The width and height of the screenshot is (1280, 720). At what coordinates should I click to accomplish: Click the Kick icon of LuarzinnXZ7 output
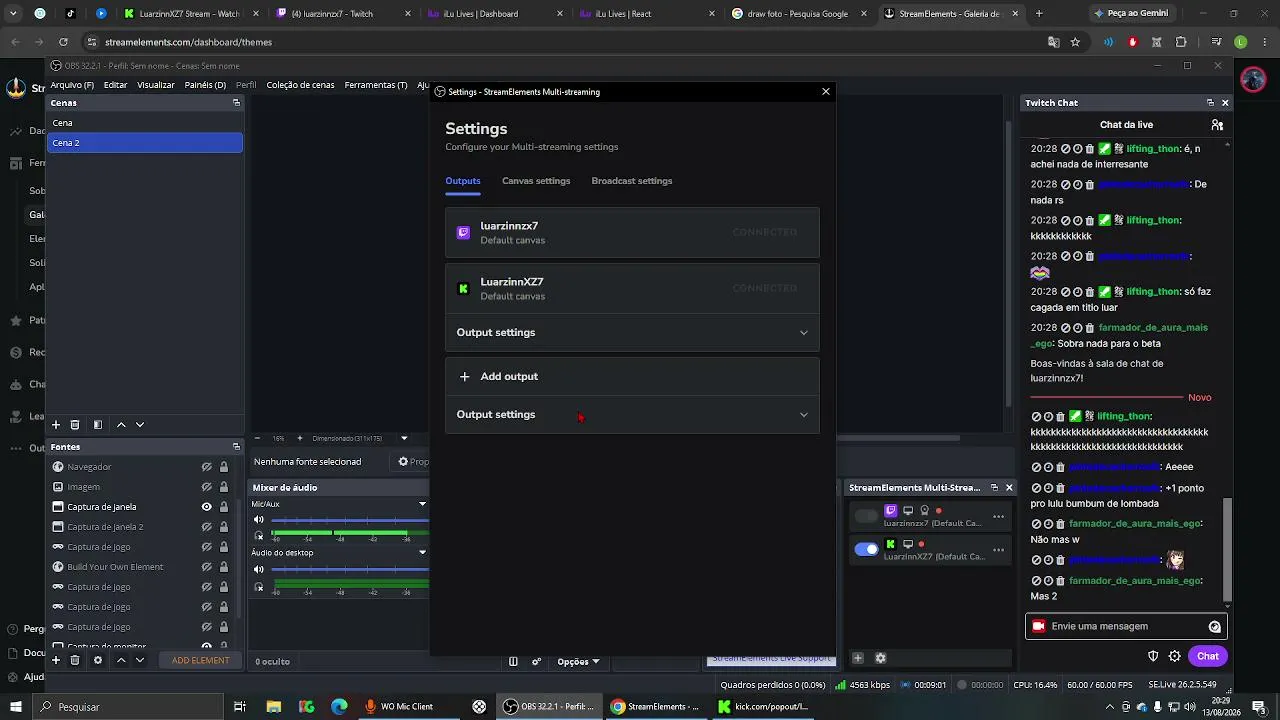(890, 544)
